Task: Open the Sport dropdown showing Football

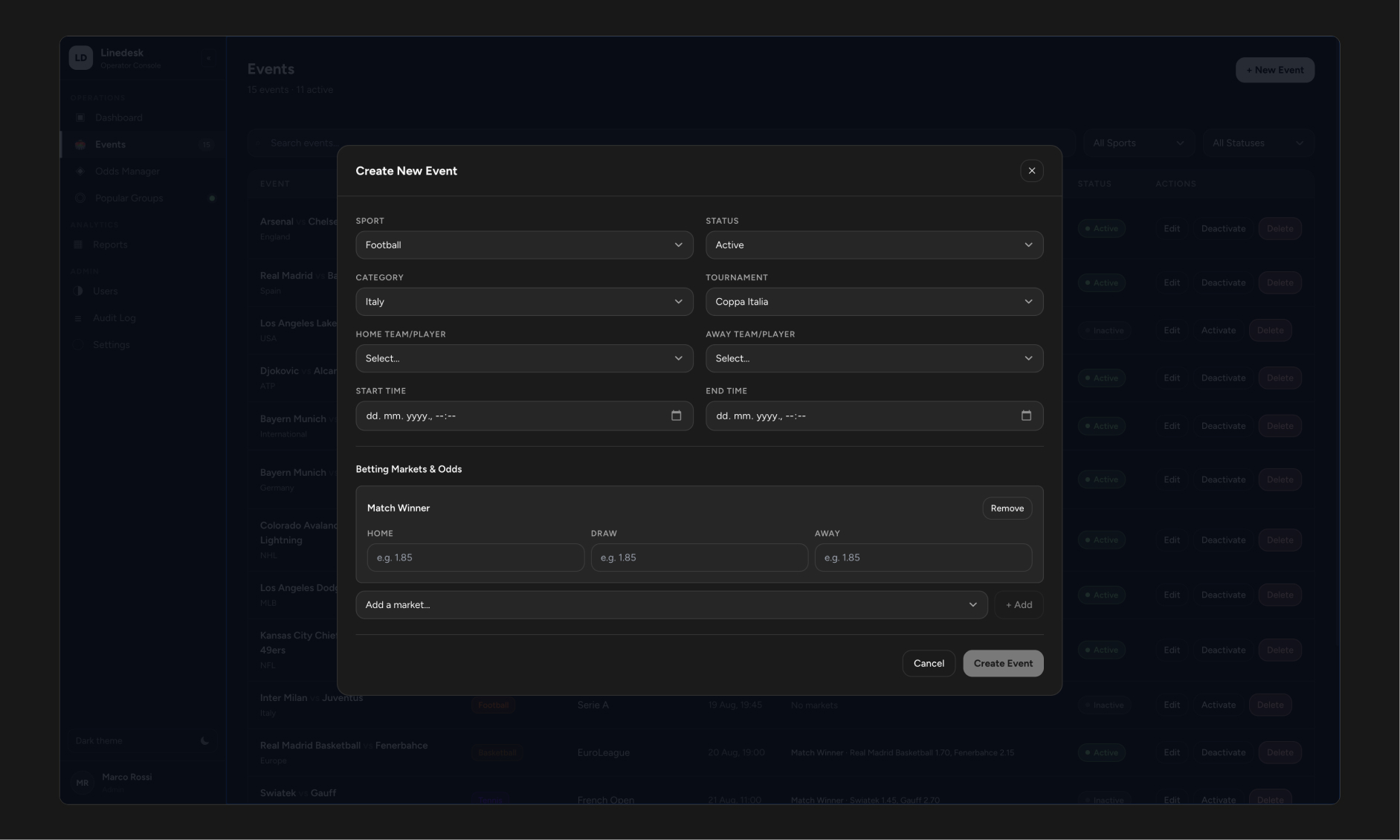Action: pyautogui.click(x=524, y=245)
